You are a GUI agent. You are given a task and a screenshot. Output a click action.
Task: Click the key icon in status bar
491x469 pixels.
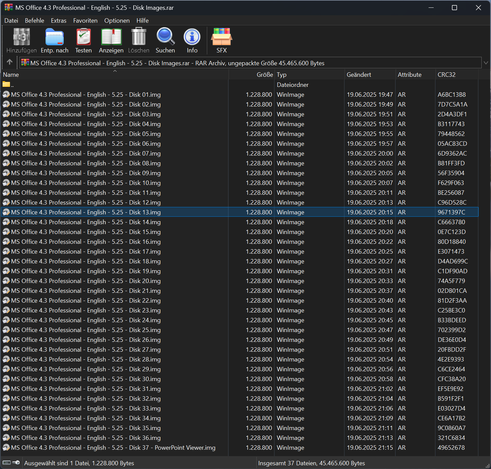(x=16, y=463)
